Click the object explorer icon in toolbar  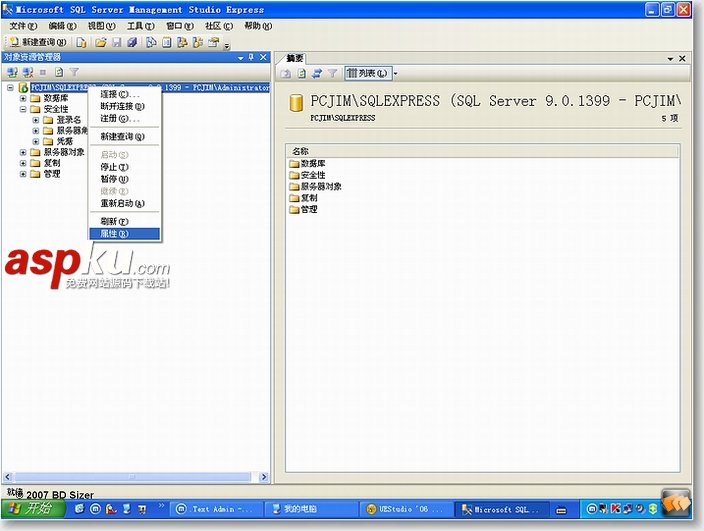182,42
